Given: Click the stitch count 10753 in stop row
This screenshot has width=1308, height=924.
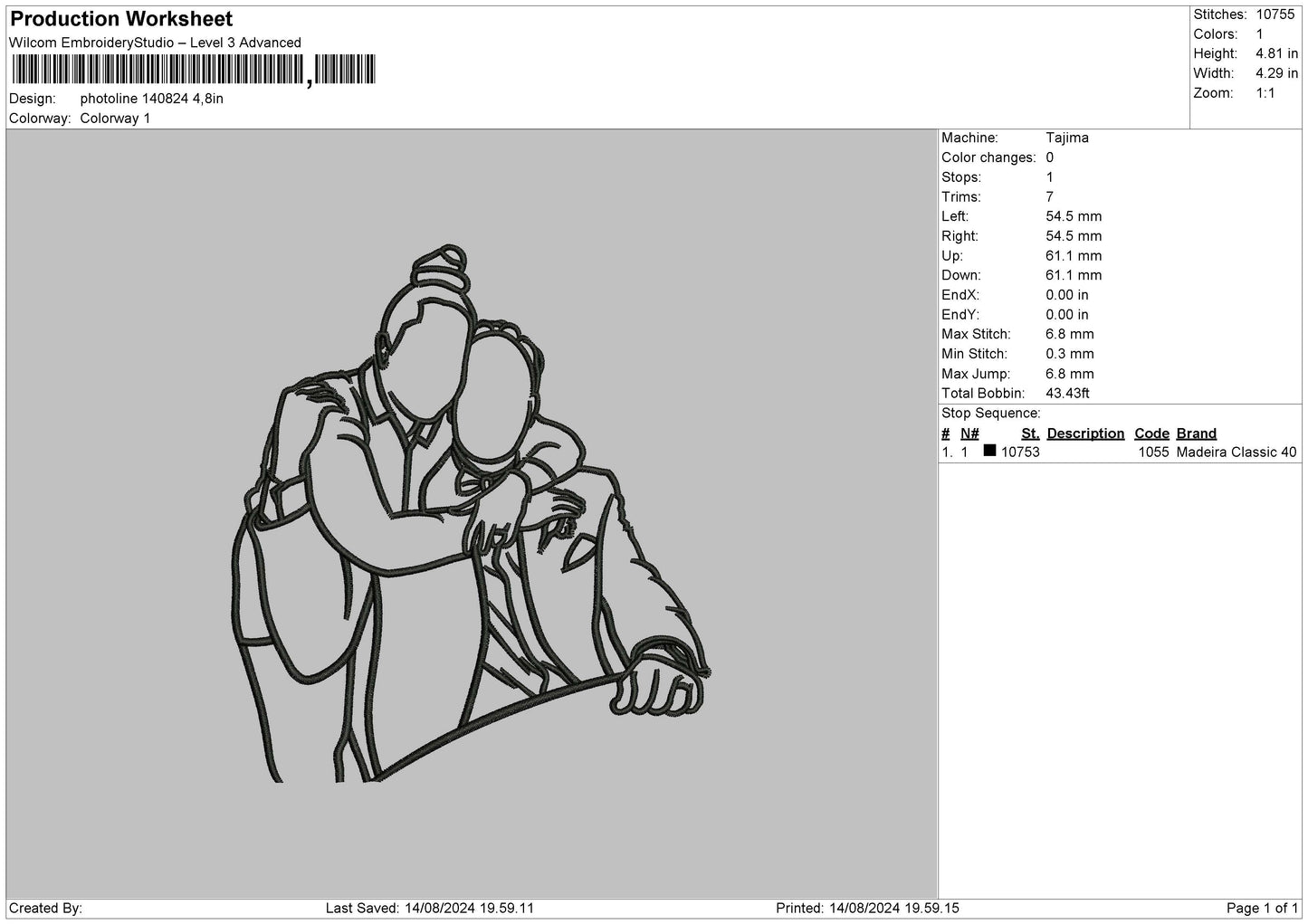Looking at the screenshot, I should click(1020, 452).
